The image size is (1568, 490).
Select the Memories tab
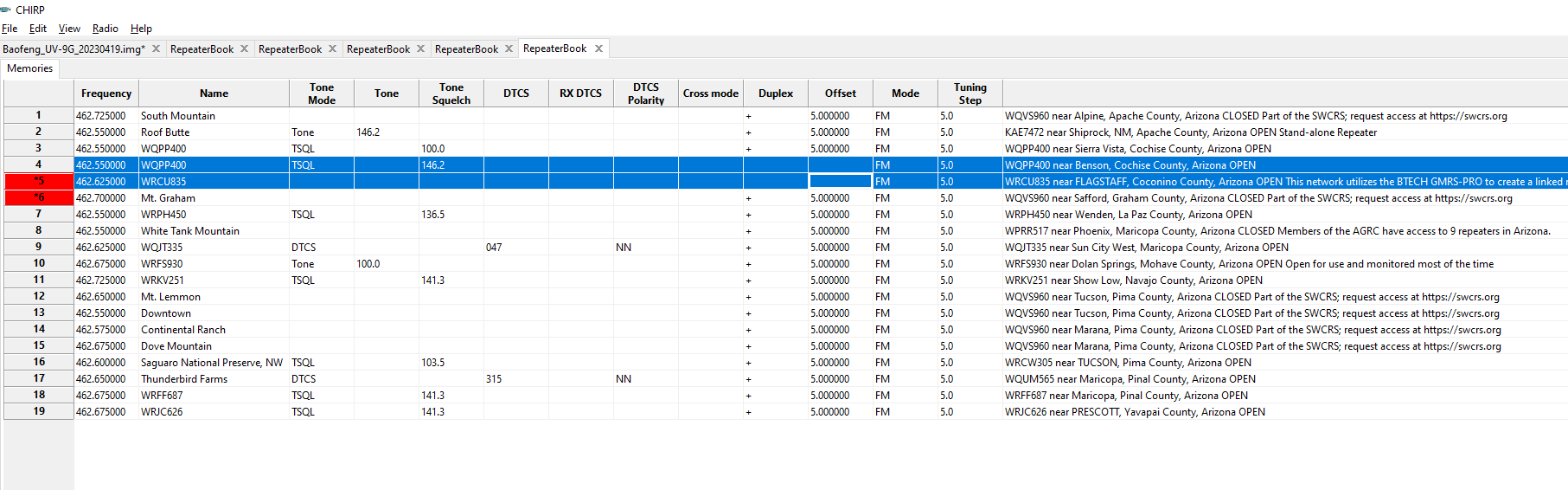[30, 68]
